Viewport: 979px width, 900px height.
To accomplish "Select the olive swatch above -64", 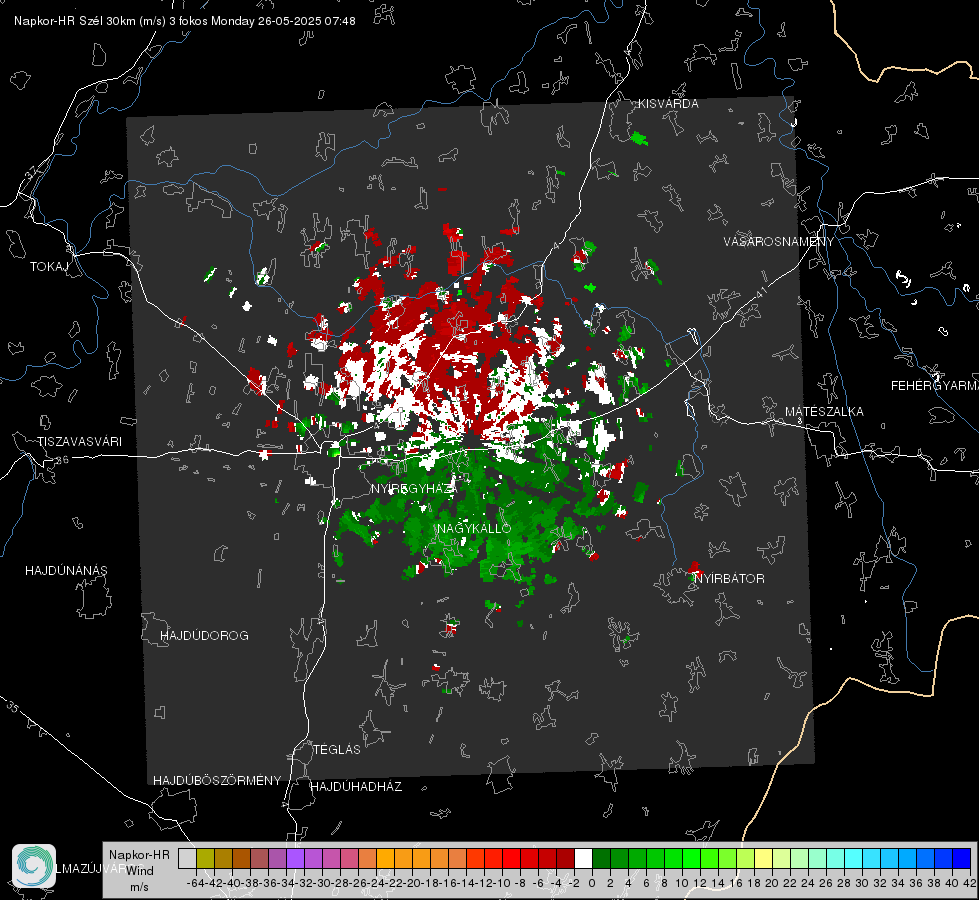I will point(205,858).
